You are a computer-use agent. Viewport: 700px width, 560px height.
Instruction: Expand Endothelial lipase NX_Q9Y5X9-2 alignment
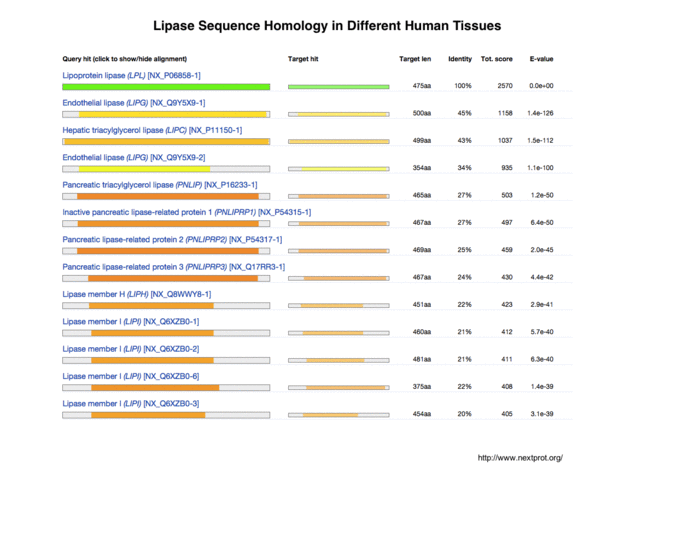134,157
